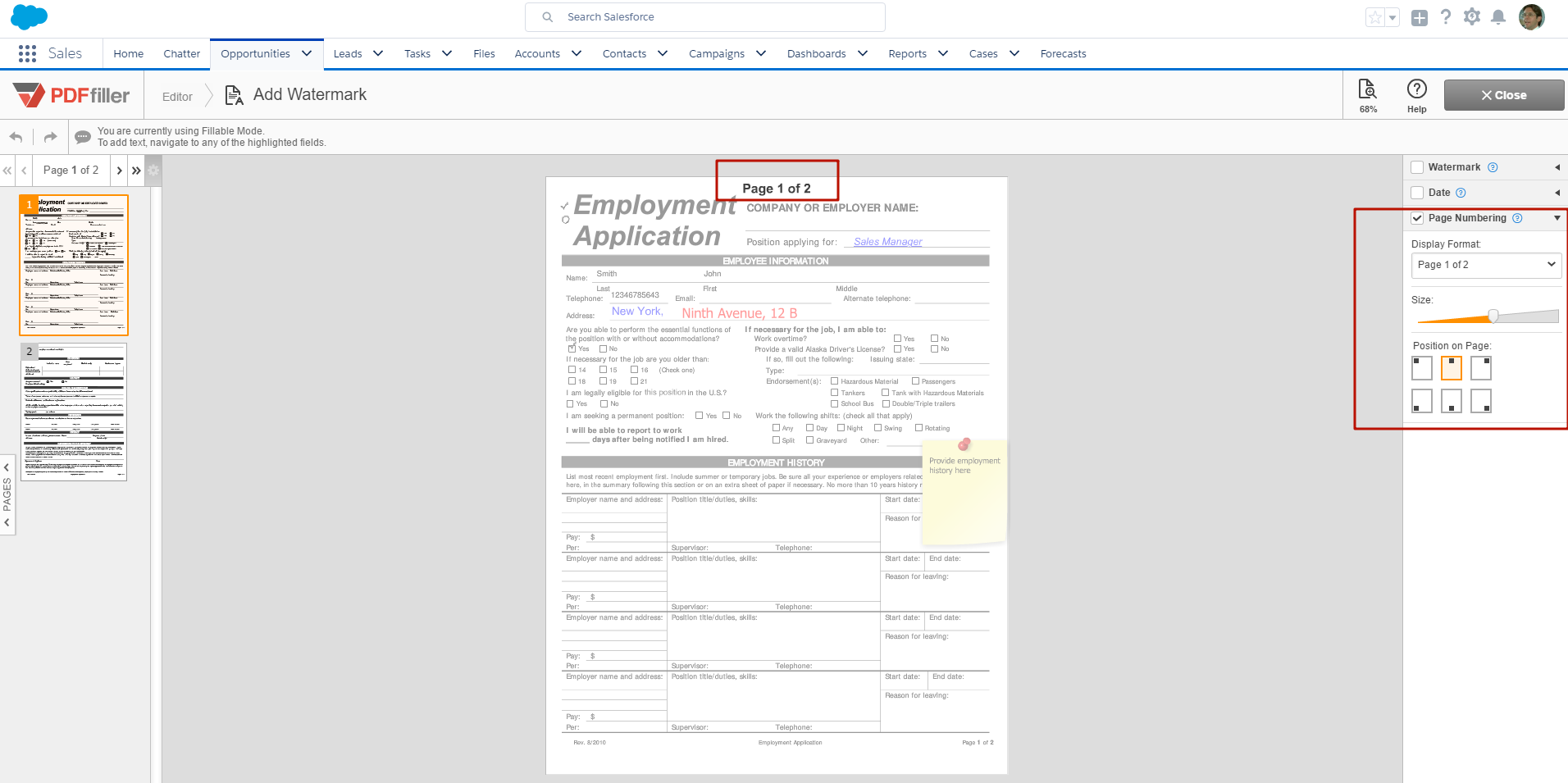Viewport: 1568px width, 783px height.
Task: Select bottom-right page number position
Action: [1481, 401]
